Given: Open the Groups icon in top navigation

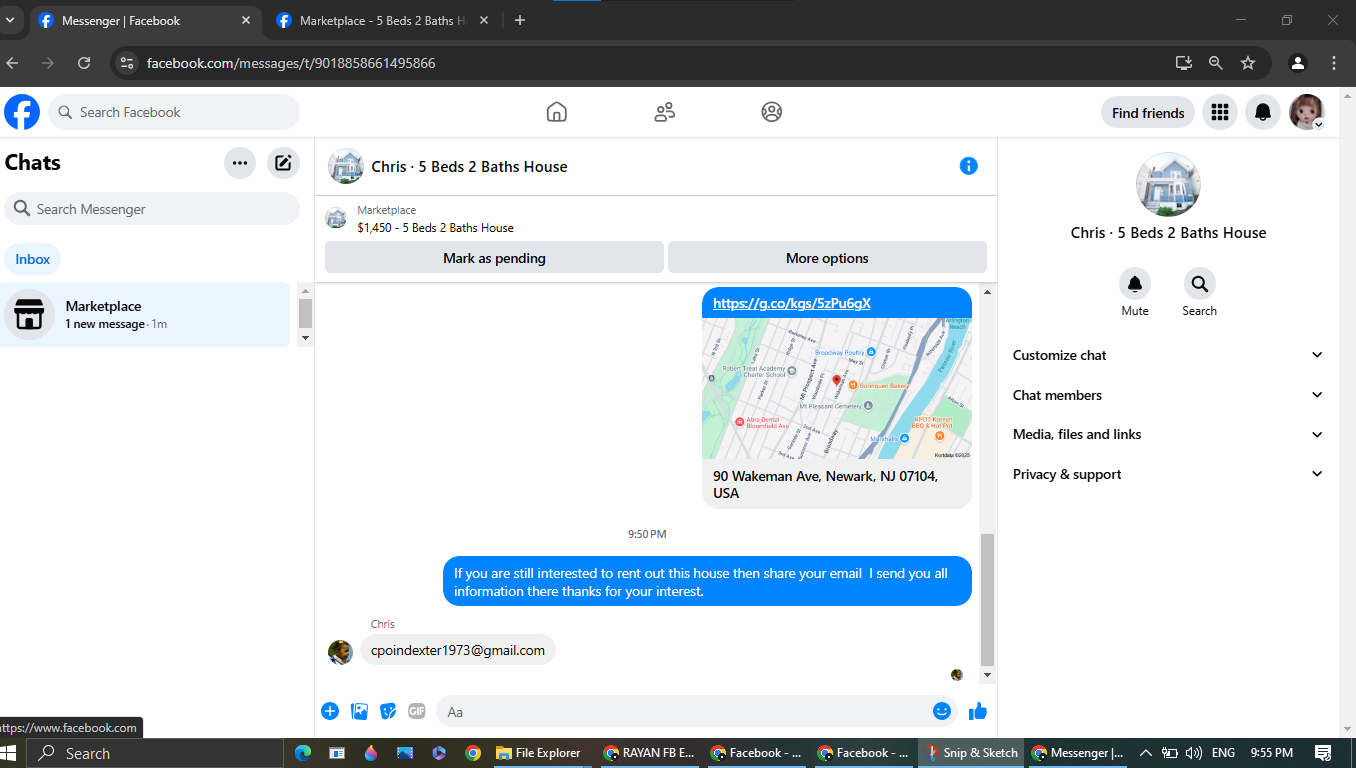Looking at the screenshot, I should pyautogui.click(x=771, y=112).
